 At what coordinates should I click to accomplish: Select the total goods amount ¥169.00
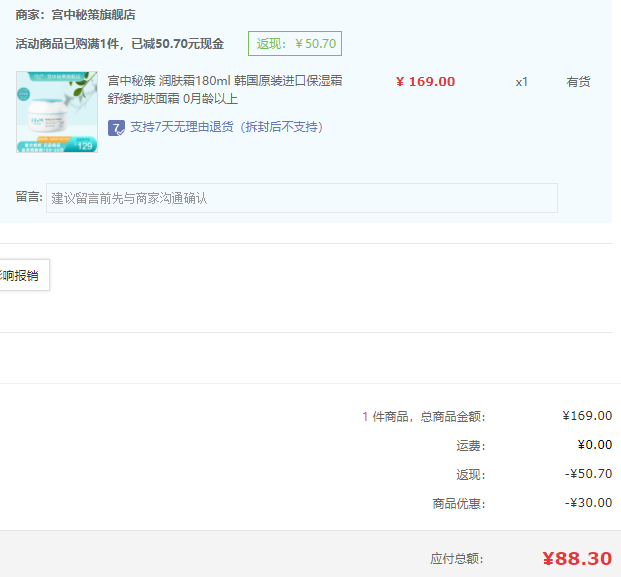coord(587,416)
